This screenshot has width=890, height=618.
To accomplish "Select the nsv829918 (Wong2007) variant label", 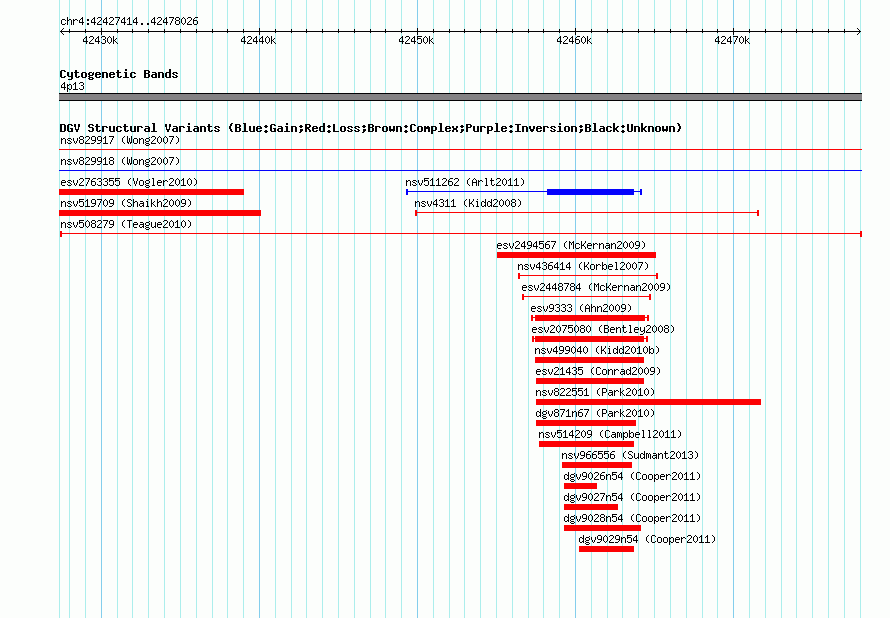I will (120, 161).
